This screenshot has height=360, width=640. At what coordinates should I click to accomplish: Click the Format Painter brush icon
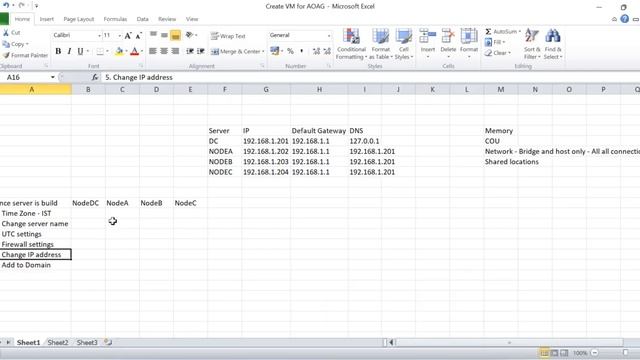pos(6,55)
